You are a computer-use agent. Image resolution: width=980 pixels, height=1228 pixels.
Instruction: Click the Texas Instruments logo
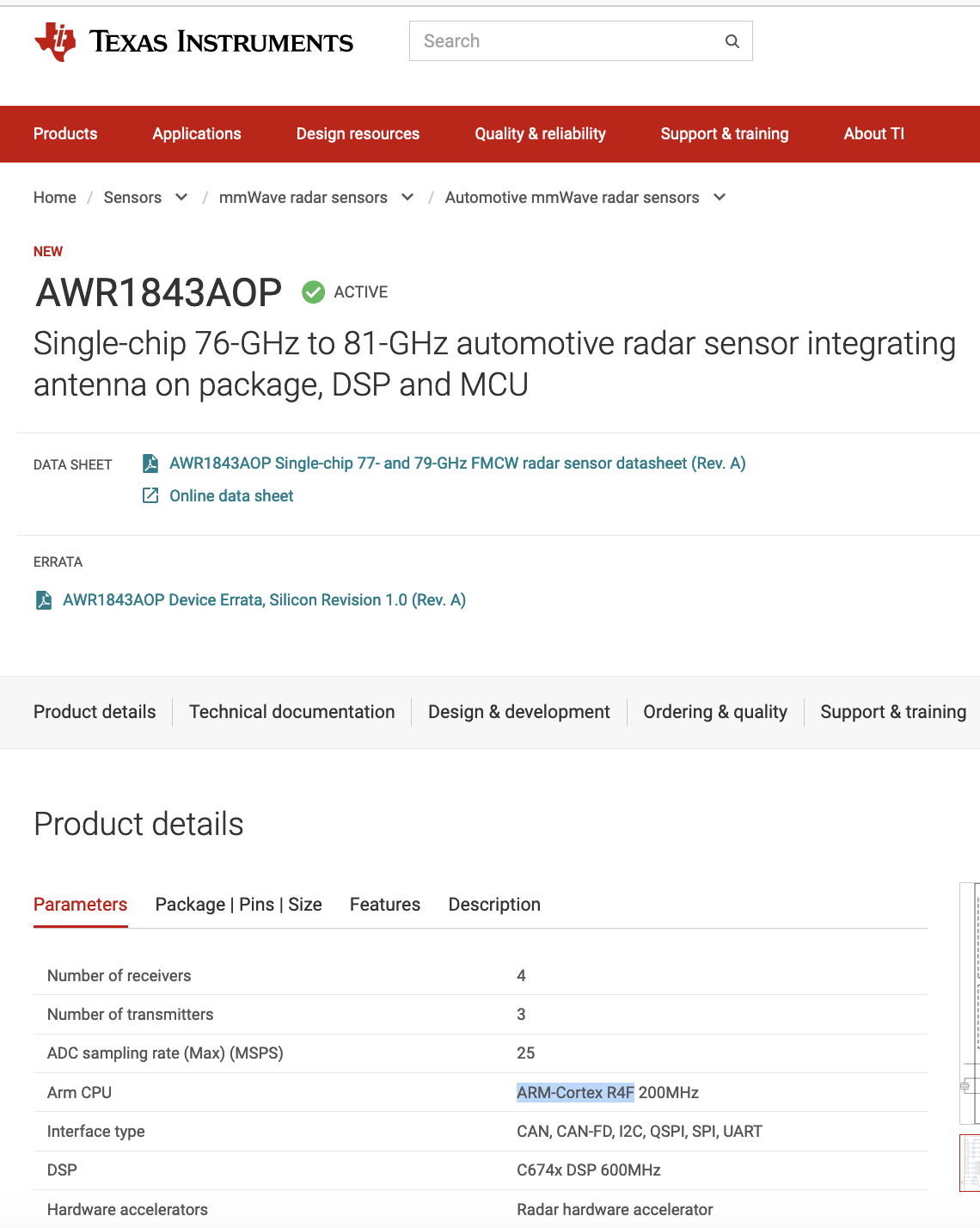[x=193, y=41]
